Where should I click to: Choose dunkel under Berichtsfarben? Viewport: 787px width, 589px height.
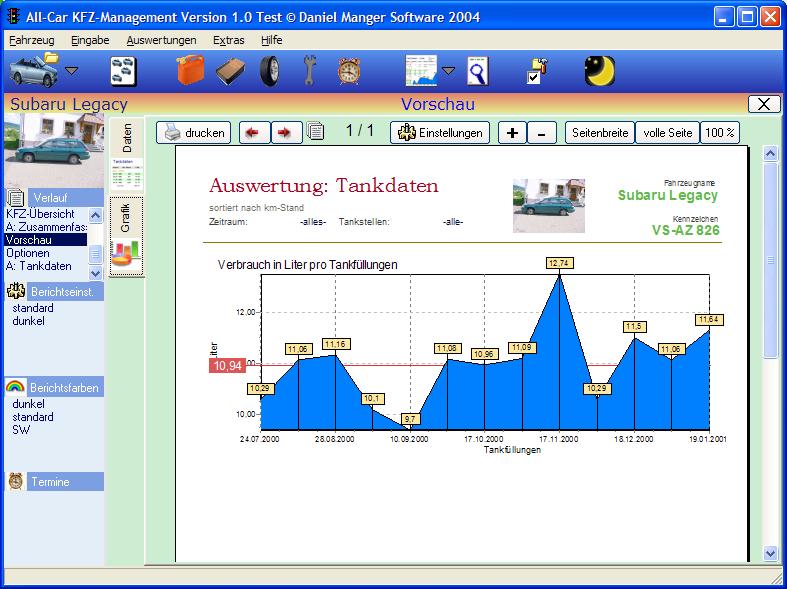point(29,404)
